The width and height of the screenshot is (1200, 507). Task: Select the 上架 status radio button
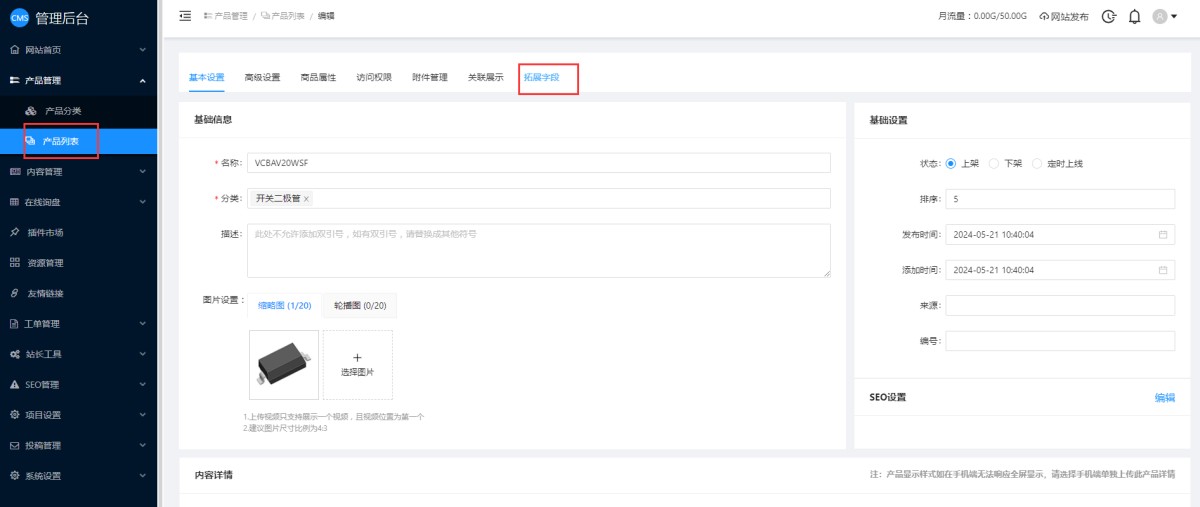(x=950, y=163)
